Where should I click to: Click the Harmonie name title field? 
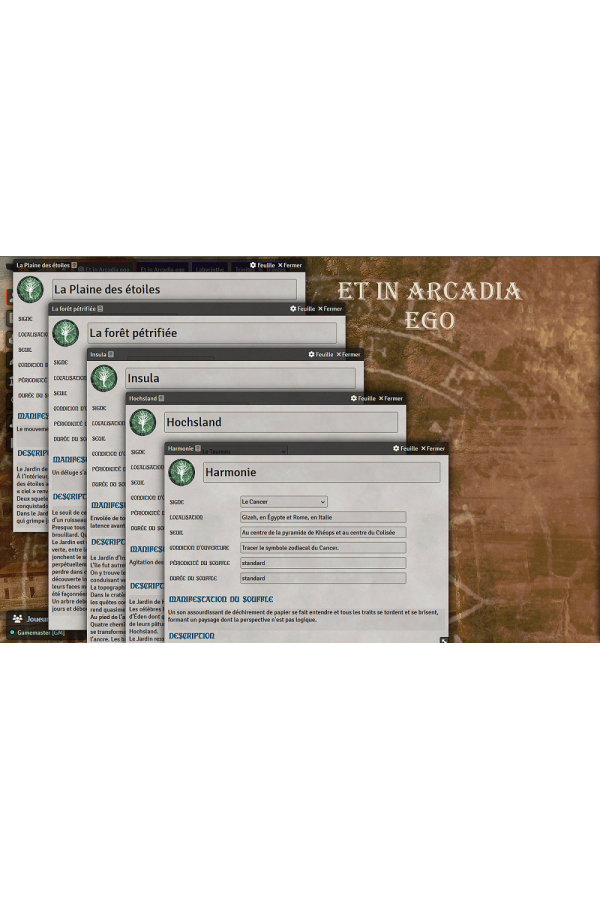pos(320,472)
